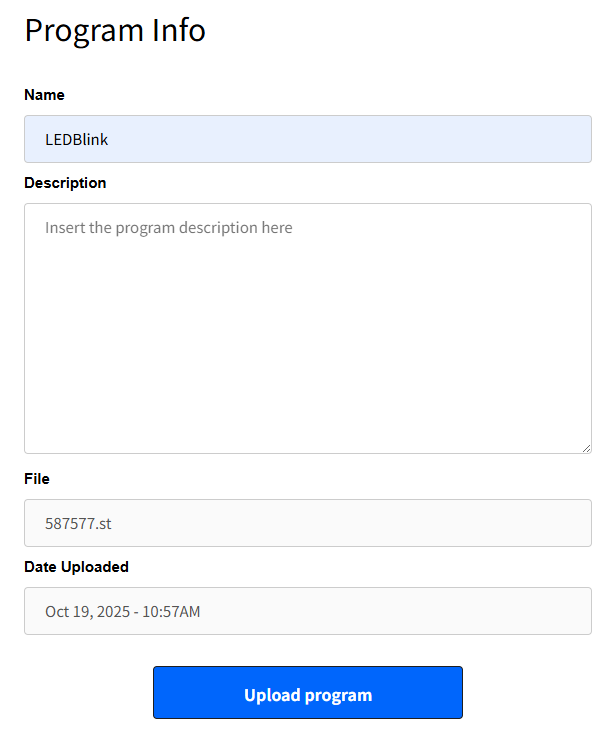
Task: Click inside the Description text area
Action: pyautogui.click(x=307, y=328)
